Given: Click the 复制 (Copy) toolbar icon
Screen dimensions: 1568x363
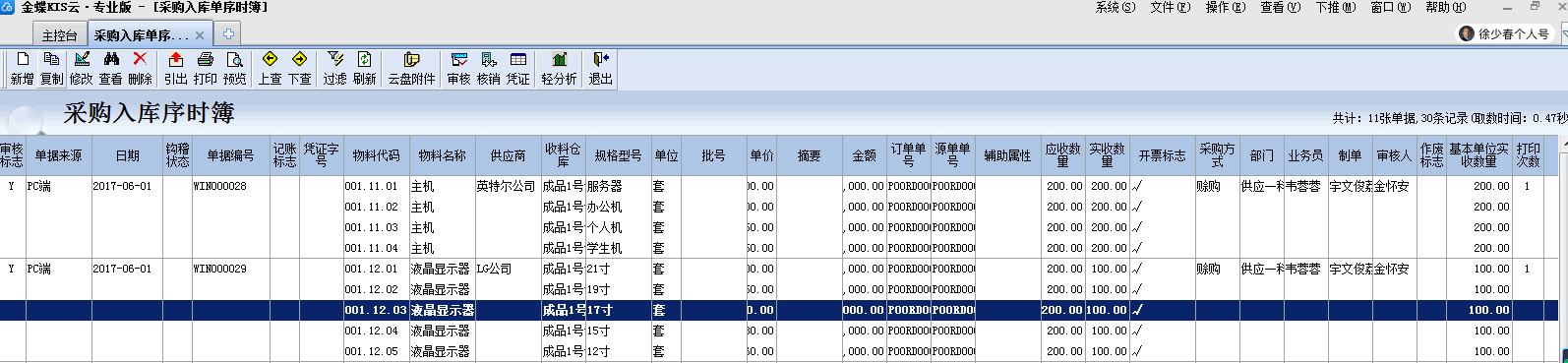Looking at the screenshot, I should 52,69.
